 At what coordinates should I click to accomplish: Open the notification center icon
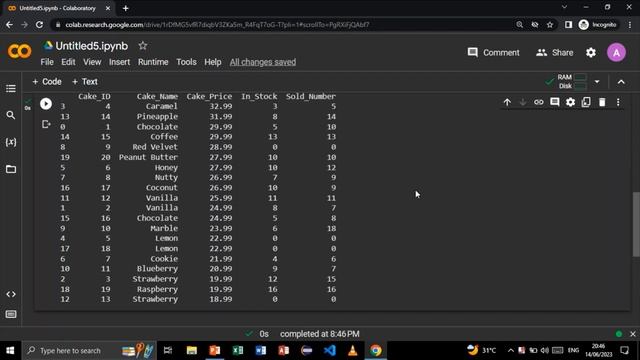624,350
